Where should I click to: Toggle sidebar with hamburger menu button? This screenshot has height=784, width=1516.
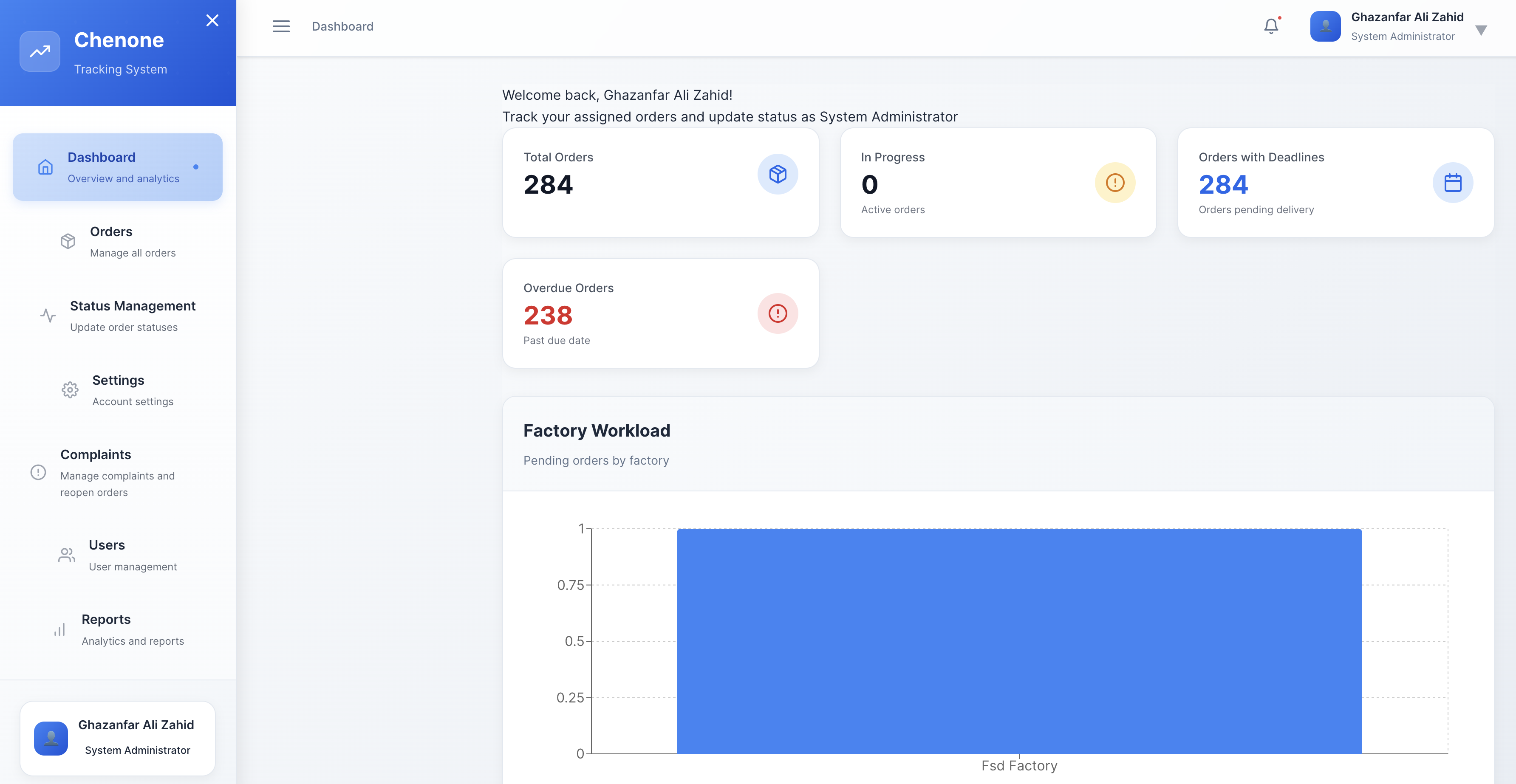click(281, 26)
